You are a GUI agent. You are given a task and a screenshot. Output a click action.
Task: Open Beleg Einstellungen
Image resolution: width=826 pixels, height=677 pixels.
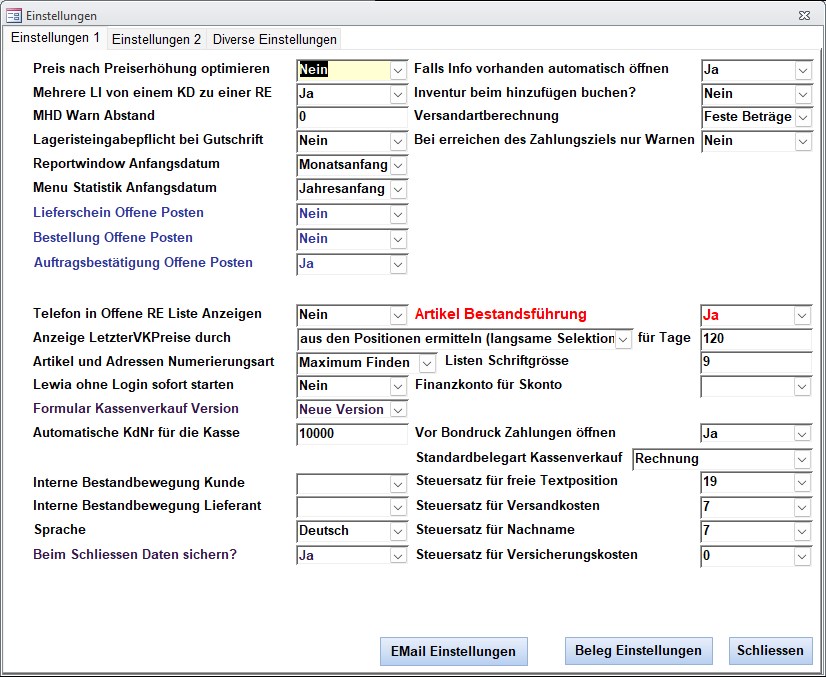tap(638, 651)
